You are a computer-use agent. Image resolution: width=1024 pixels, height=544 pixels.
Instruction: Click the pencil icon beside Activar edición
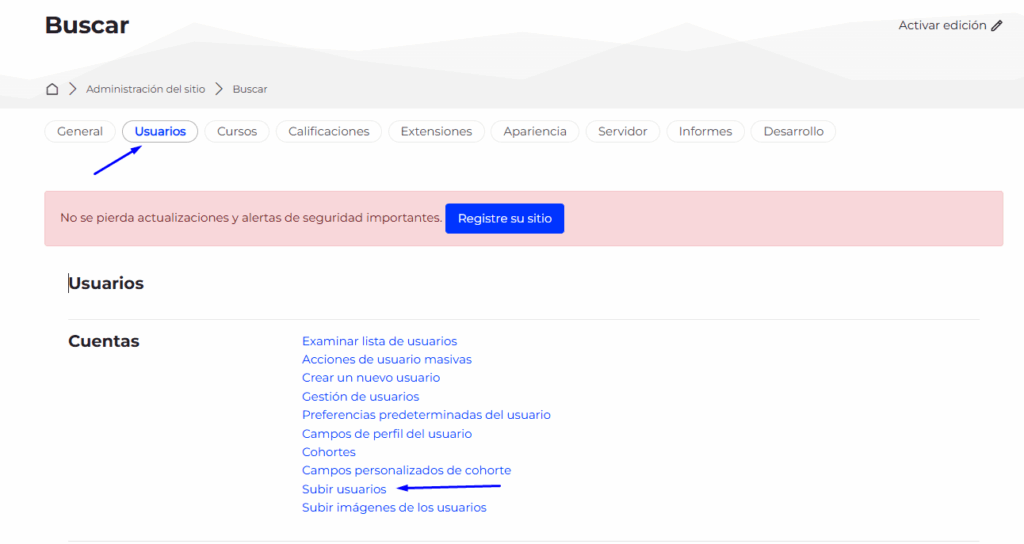996,26
